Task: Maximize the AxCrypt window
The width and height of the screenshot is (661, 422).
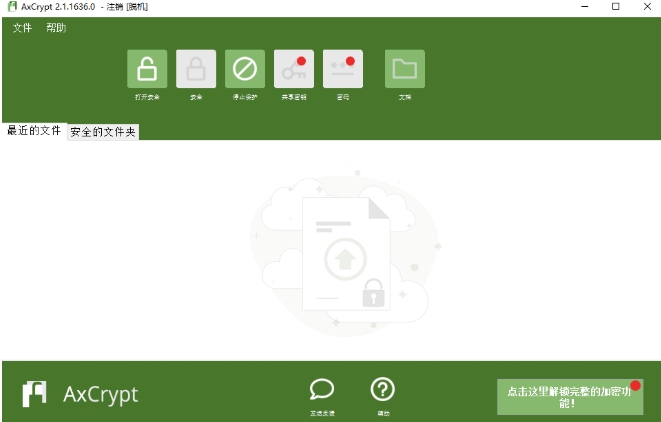Action: point(615,7)
